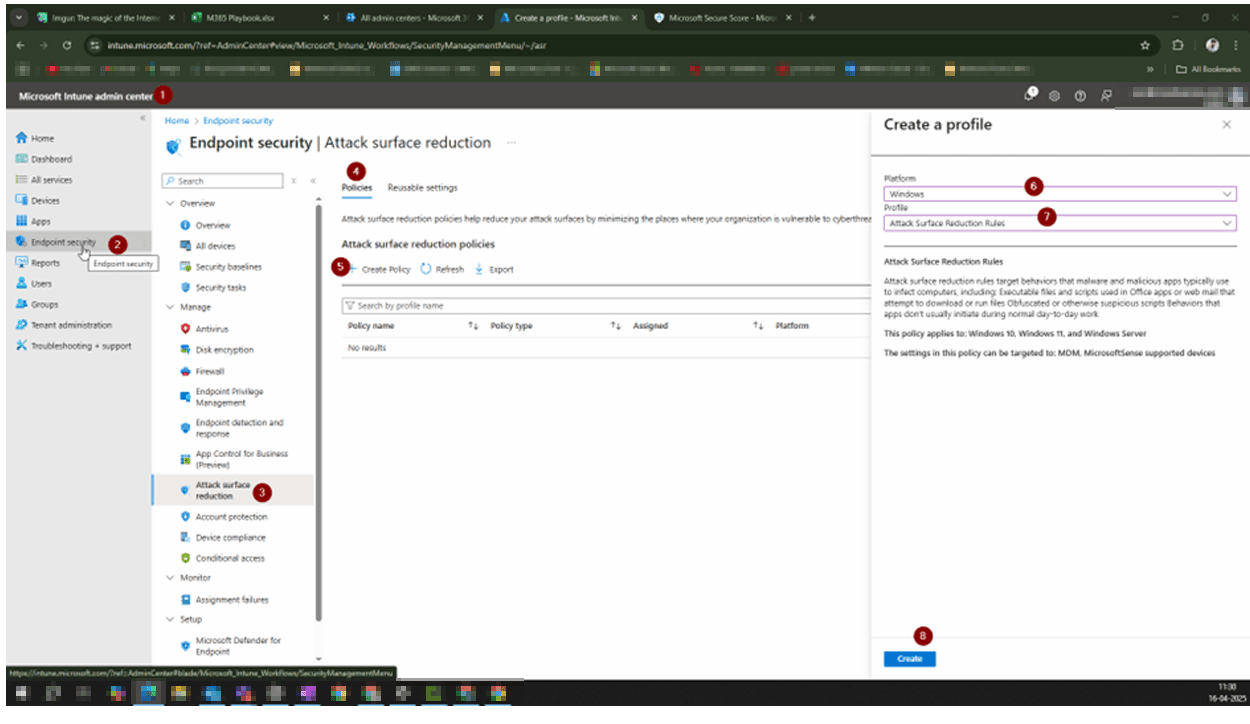Go to Devices in left navigation
This screenshot has width=1250, height=724.
coord(38,200)
